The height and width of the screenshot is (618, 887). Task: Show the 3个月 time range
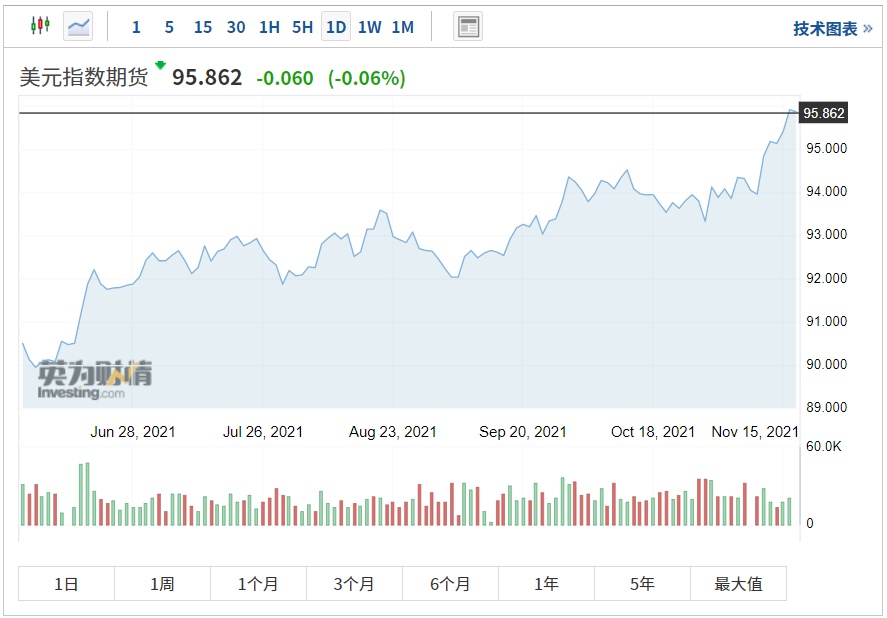354,584
